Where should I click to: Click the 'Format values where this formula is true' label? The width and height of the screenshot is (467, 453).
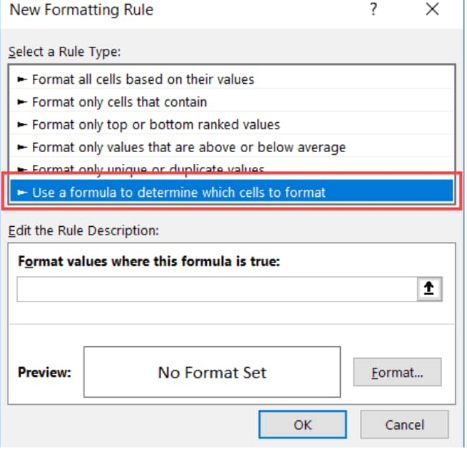(149, 261)
